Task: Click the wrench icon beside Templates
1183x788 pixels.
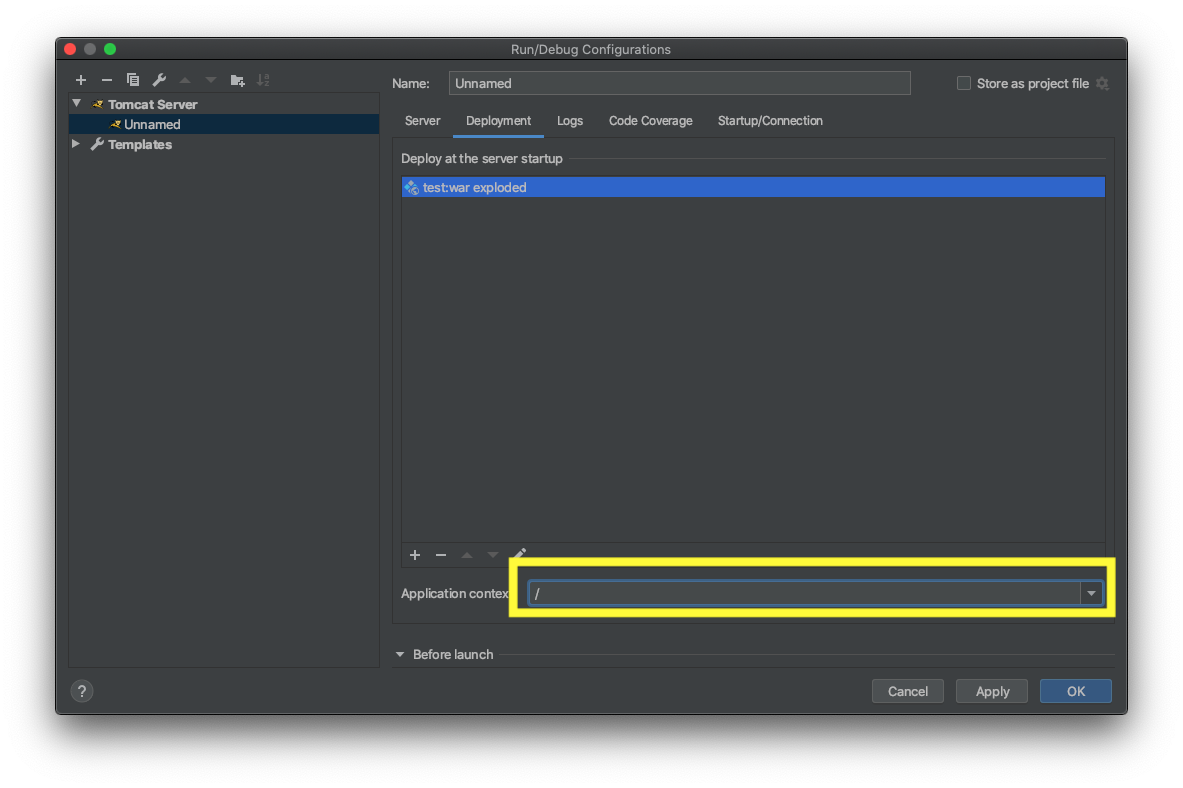Action: click(x=97, y=144)
